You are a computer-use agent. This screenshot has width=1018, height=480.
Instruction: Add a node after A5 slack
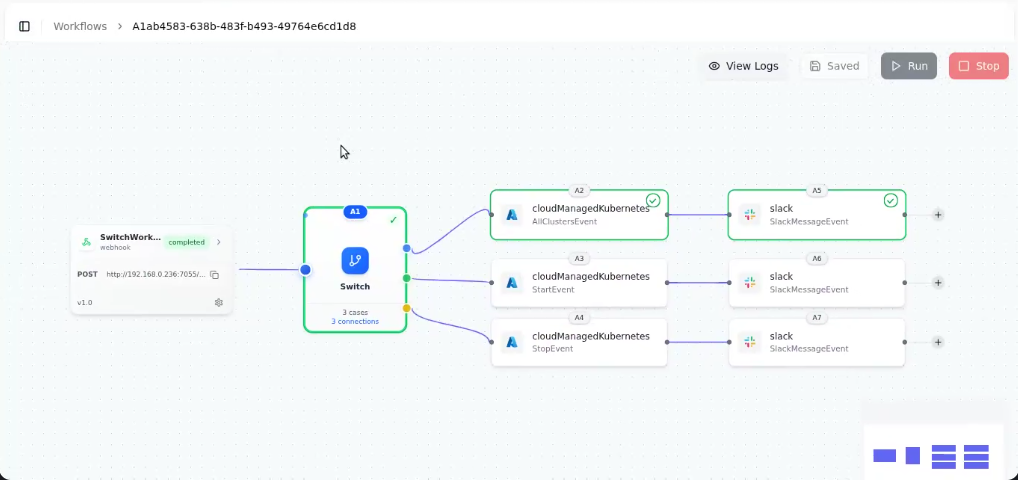(938, 215)
